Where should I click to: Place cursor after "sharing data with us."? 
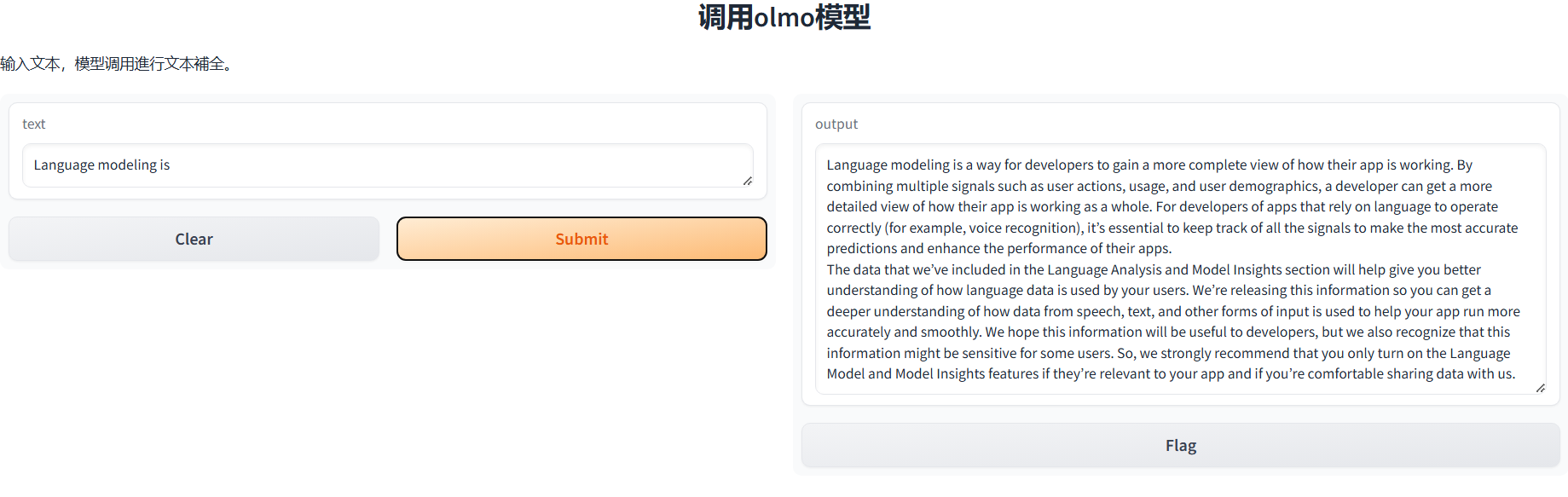point(1517,374)
